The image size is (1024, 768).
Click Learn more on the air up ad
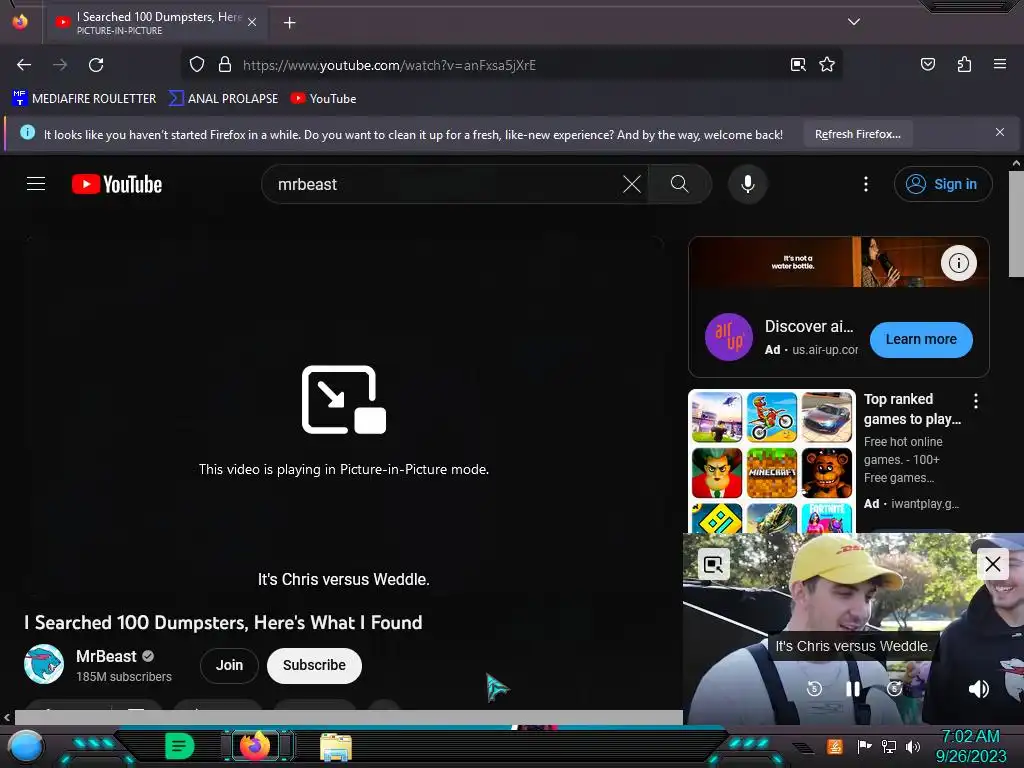[921, 340]
